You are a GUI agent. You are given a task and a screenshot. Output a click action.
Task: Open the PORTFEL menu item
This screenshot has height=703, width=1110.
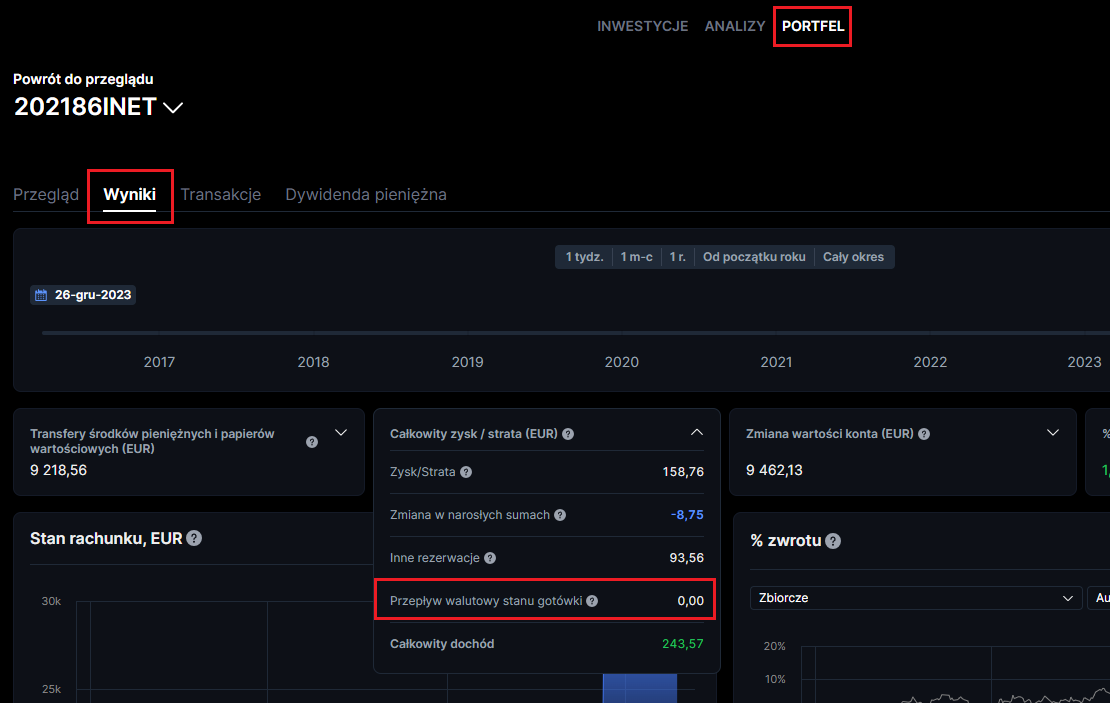coord(813,26)
